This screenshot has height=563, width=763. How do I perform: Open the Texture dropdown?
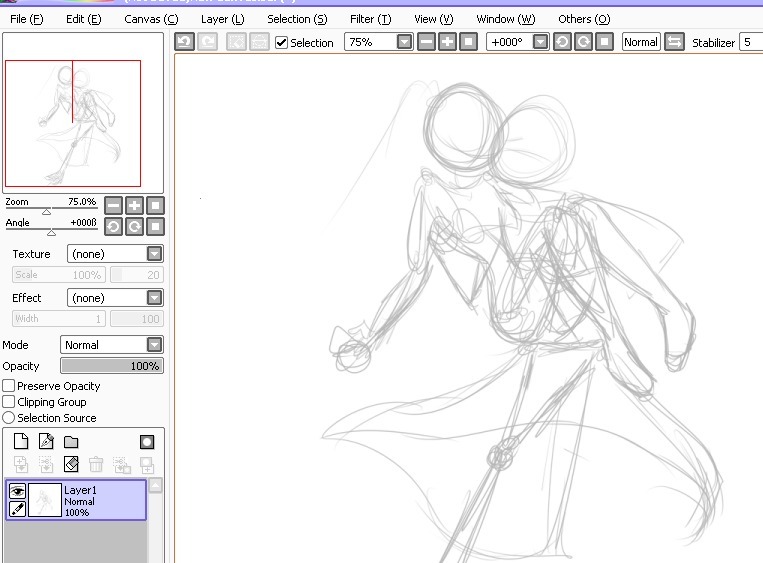[154, 254]
